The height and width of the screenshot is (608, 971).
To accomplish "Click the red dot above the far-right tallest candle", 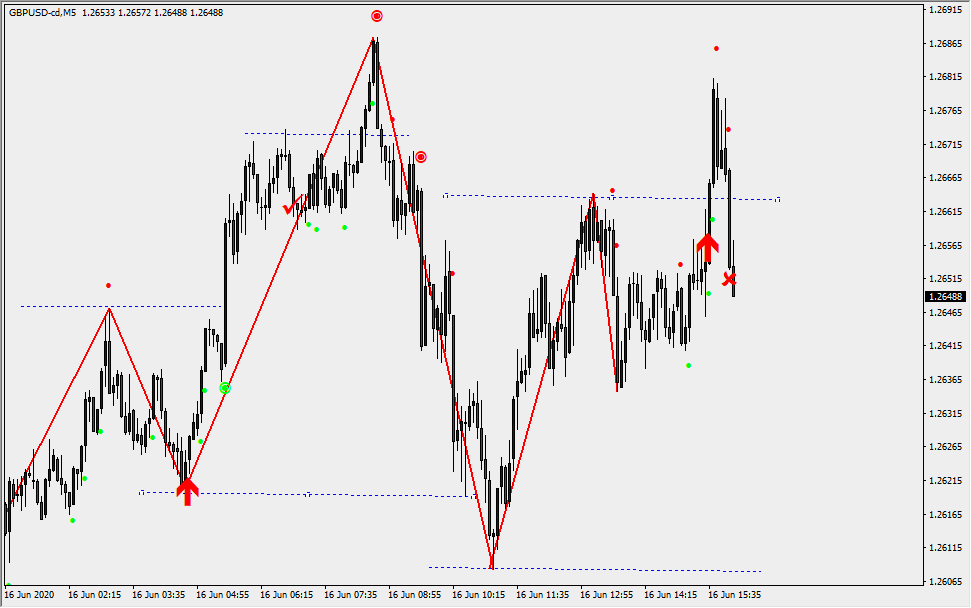I will coord(716,48).
